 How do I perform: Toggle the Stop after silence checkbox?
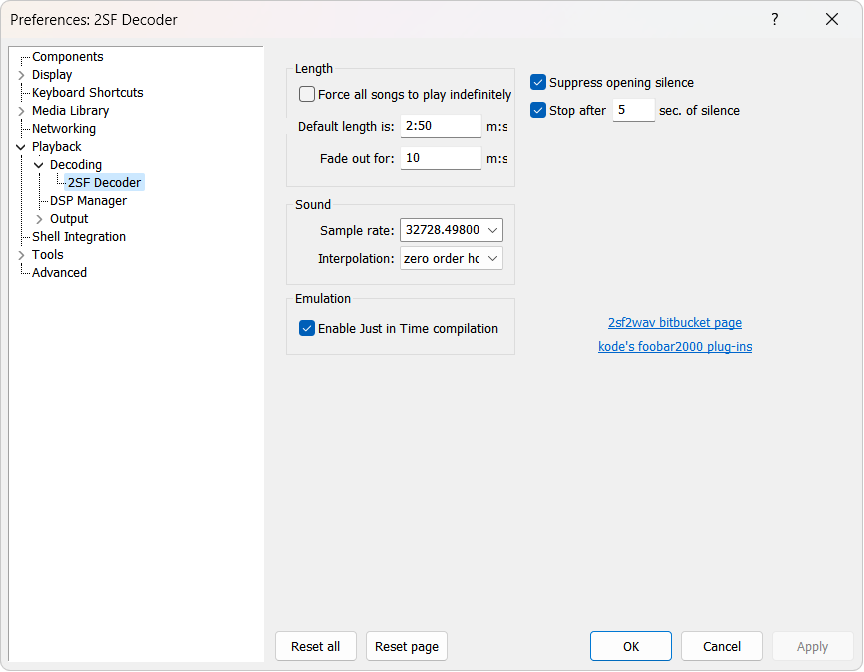(538, 111)
